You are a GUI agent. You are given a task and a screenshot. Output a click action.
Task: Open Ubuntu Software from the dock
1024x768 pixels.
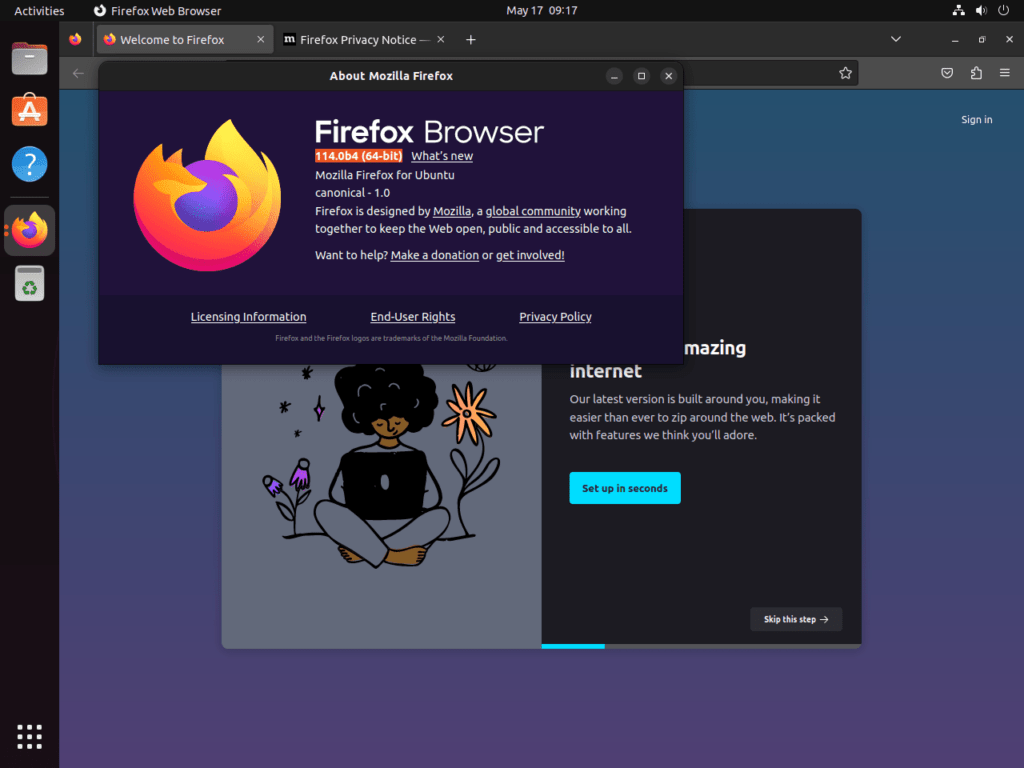29,110
